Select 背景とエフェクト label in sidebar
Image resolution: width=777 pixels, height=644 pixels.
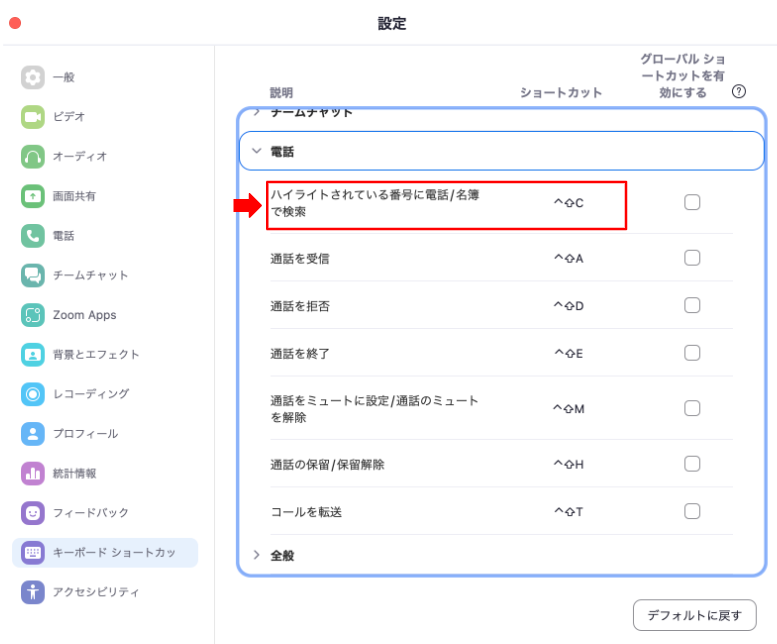(96, 355)
